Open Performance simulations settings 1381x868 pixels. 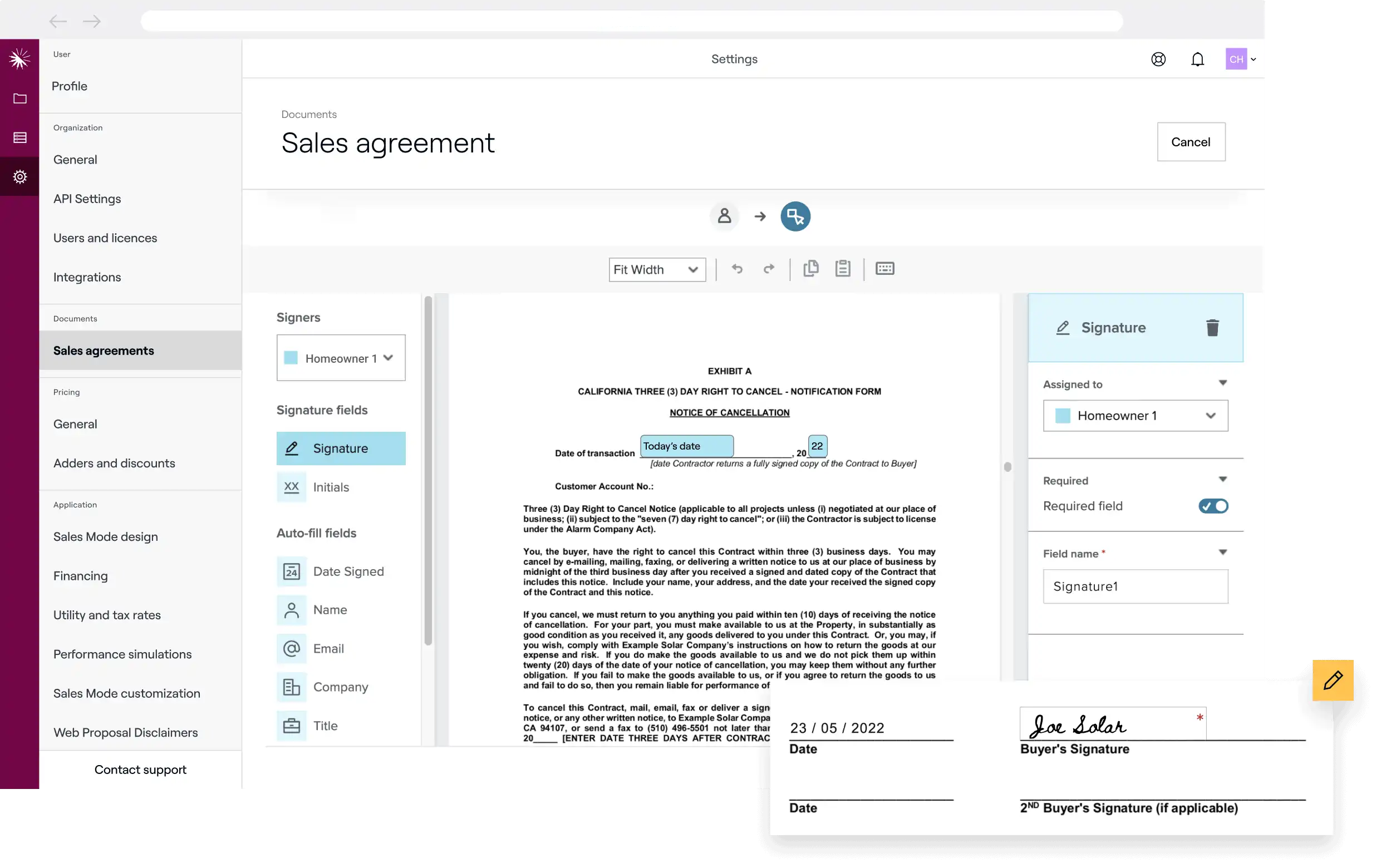click(x=122, y=654)
